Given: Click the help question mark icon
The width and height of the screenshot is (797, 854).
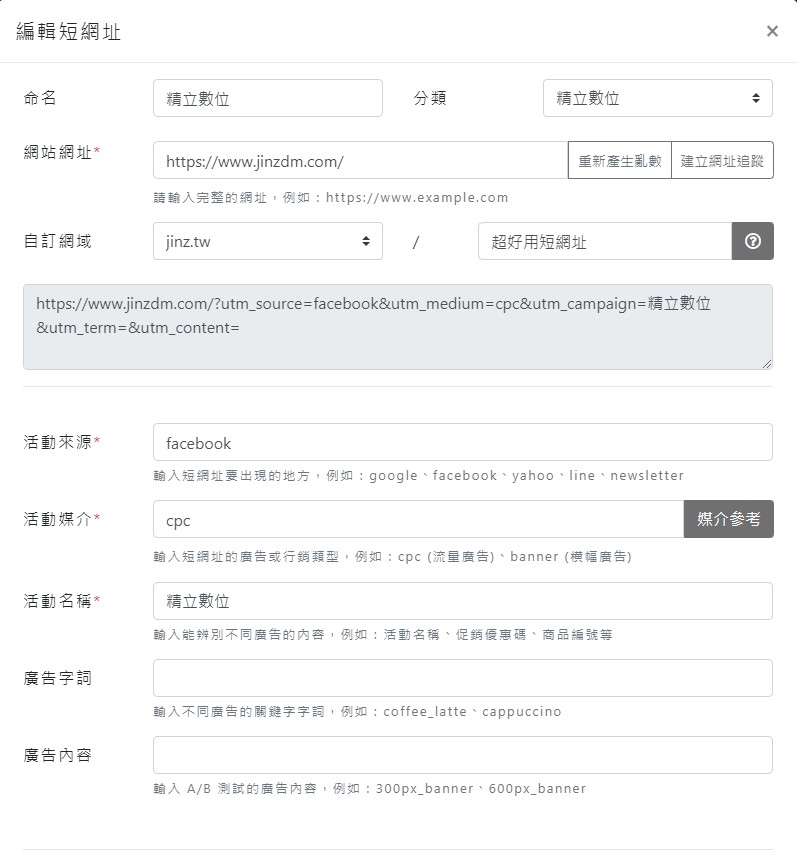Looking at the screenshot, I should click(x=752, y=241).
